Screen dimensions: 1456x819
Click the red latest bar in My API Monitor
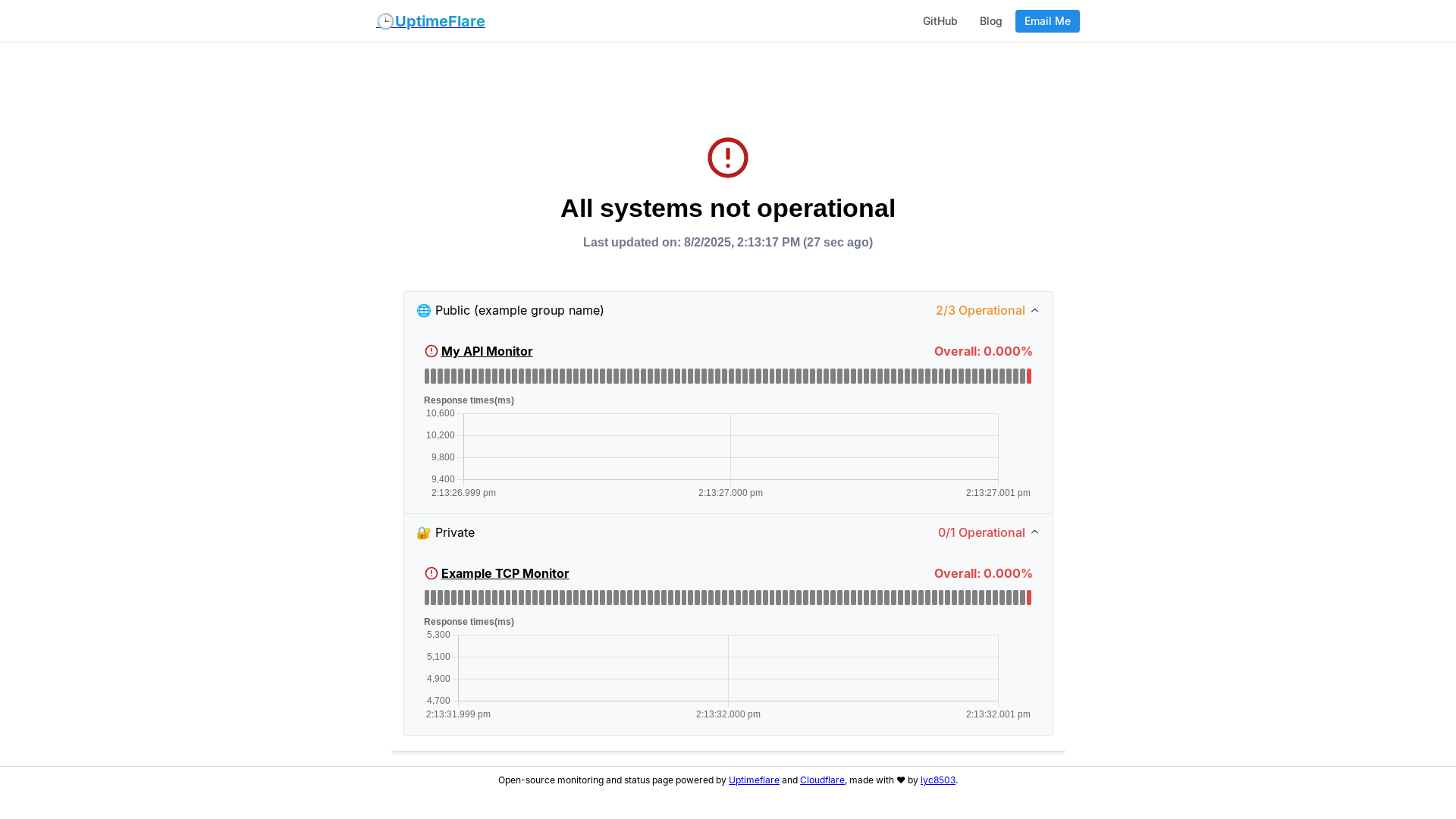click(x=1029, y=376)
